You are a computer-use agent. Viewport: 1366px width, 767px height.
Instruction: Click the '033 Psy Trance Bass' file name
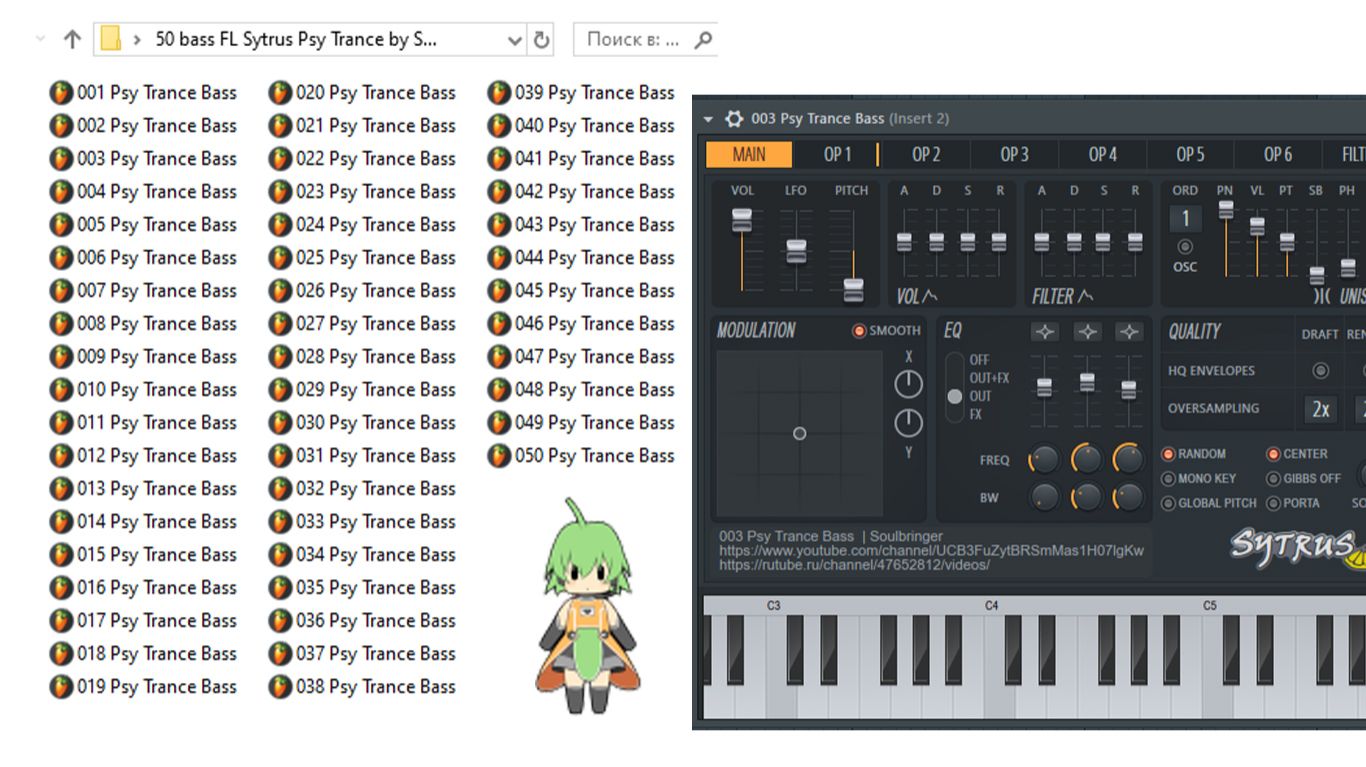pyautogui.click(x=376, y=522)
